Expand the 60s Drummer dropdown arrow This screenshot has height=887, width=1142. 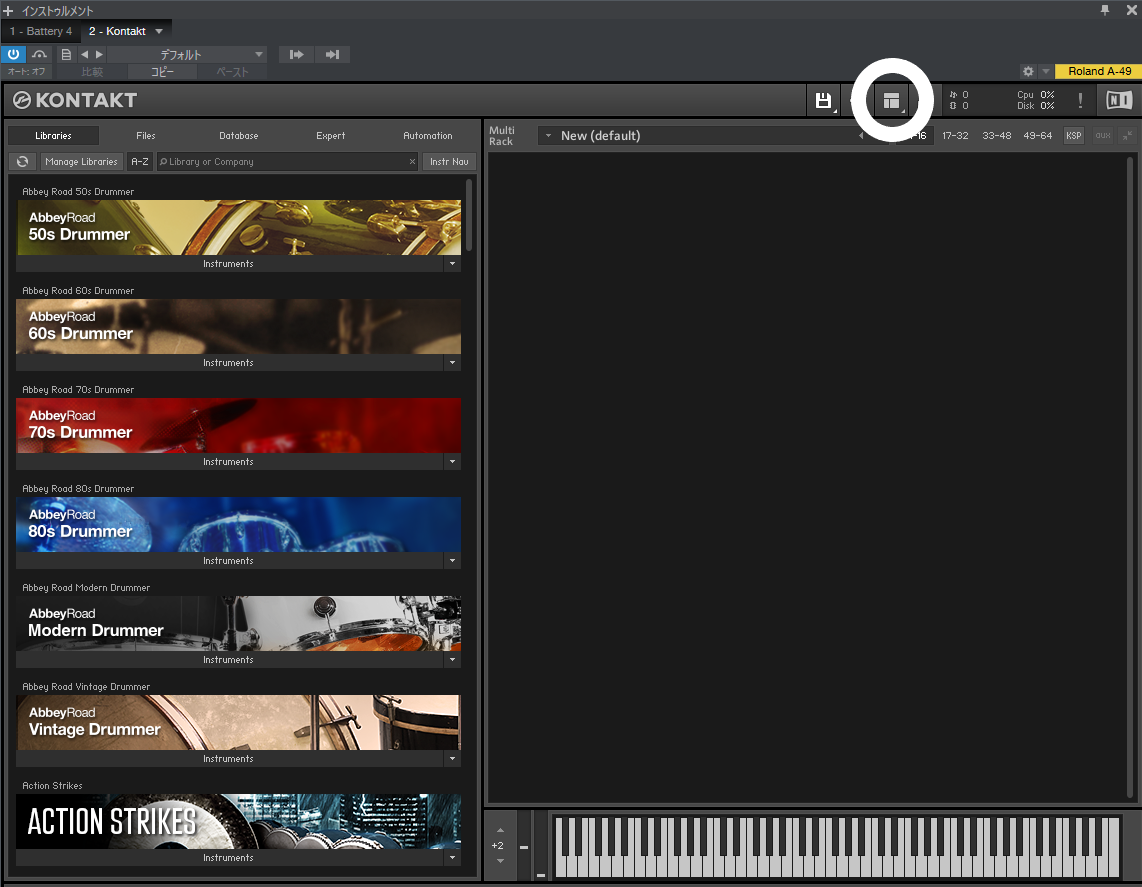point(452,363)
